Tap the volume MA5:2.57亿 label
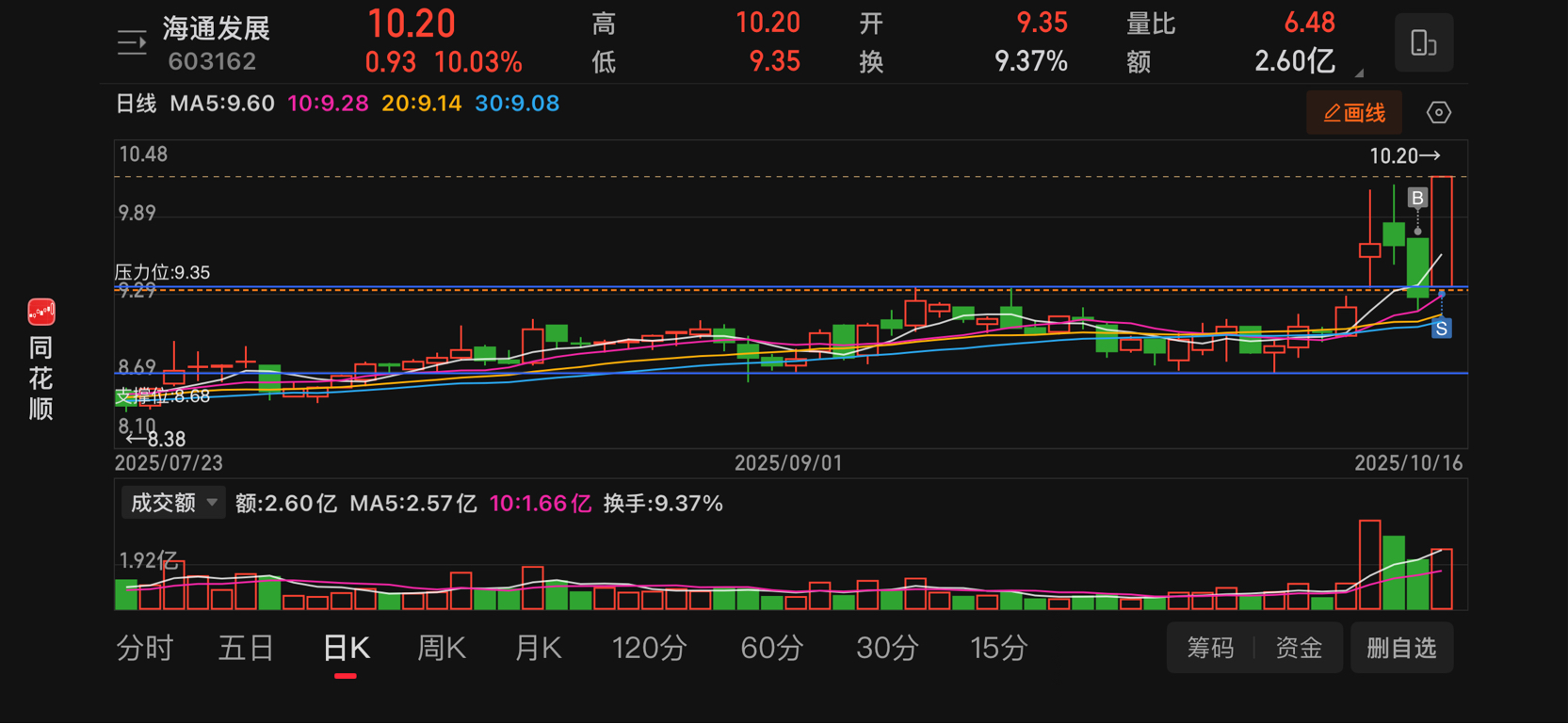Viewport: 1568px width, 724px height. click(x=413, y=504)
